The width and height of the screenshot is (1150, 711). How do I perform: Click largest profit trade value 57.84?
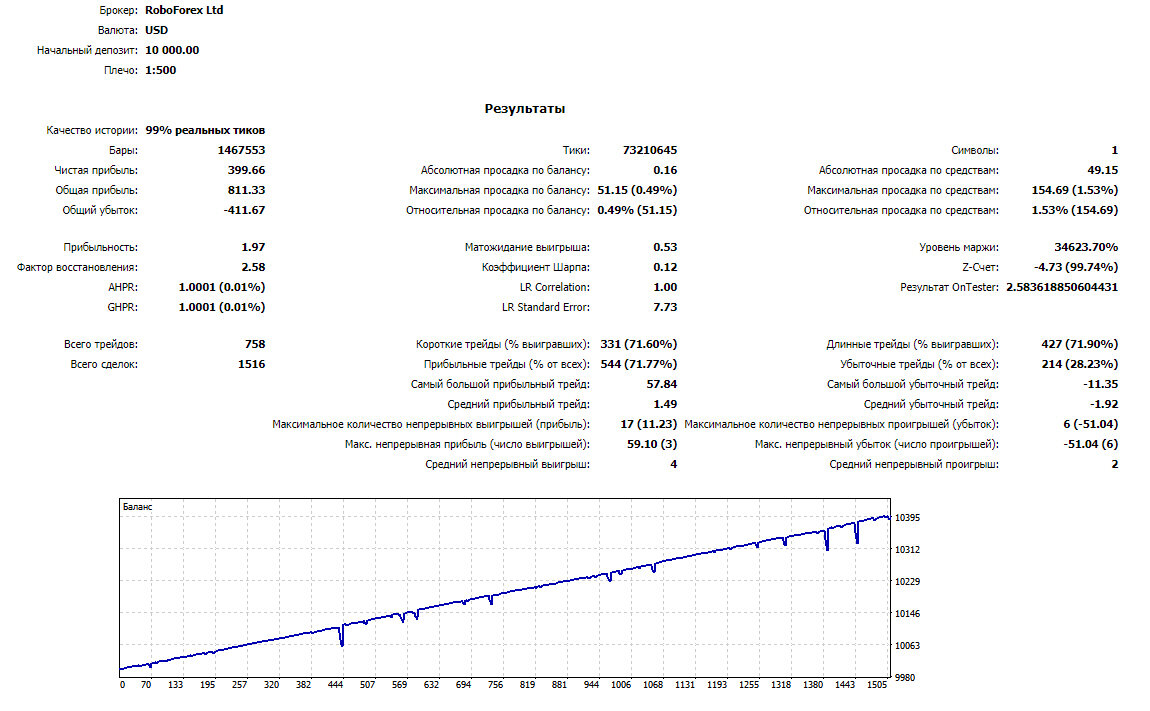coord(662,384)
